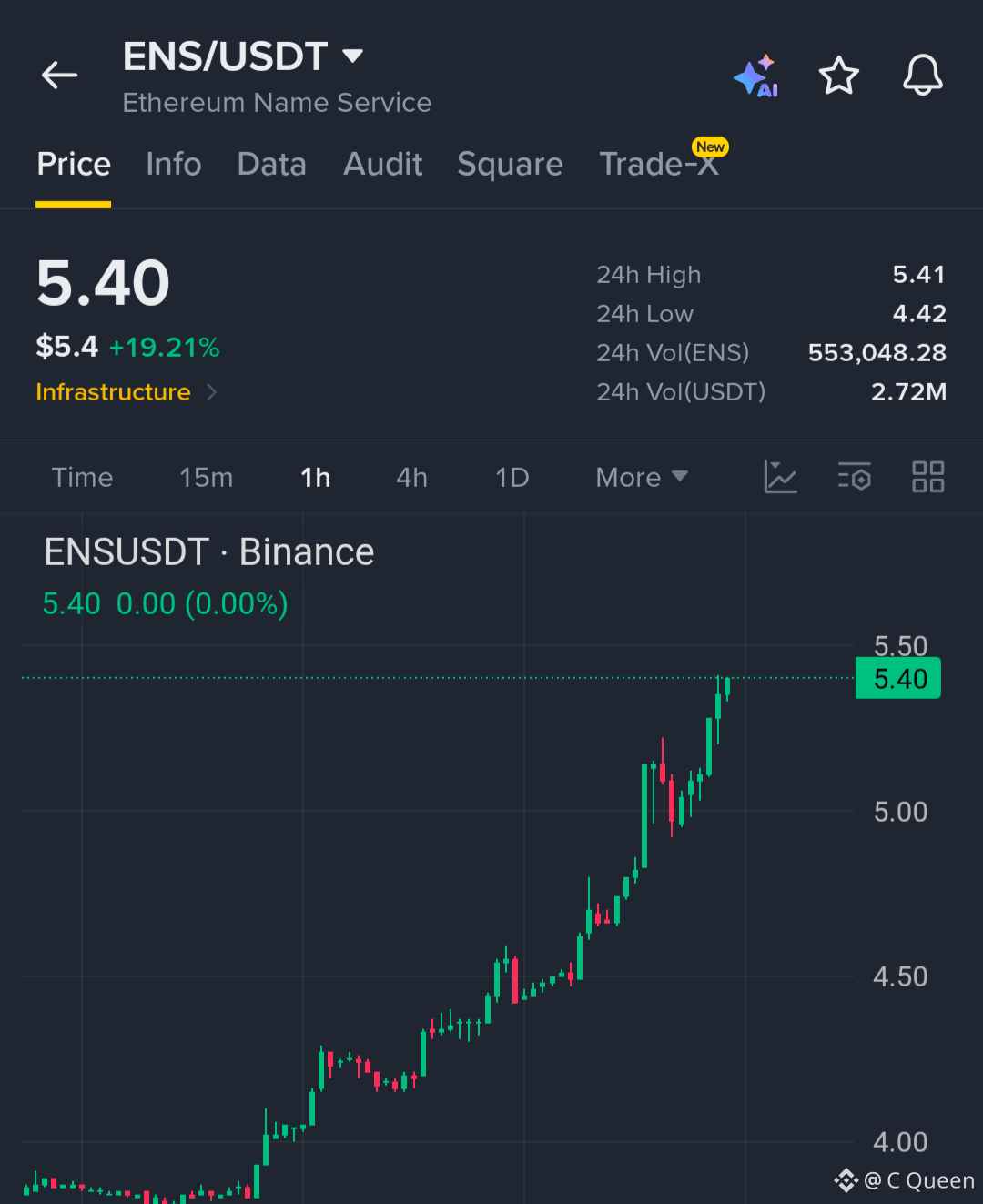Viewport: 983px width, 1204px height.
Task: Click the green 5.40 price label on axis
Action: click(898, 679)
